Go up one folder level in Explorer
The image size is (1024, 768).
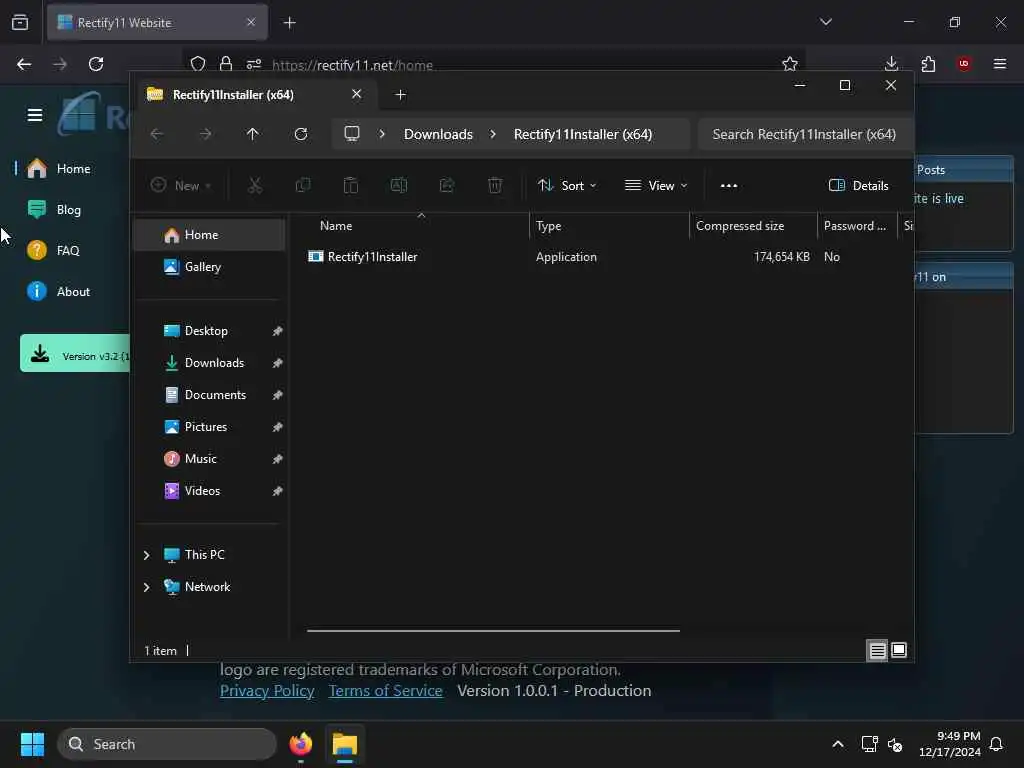point(252,134)
